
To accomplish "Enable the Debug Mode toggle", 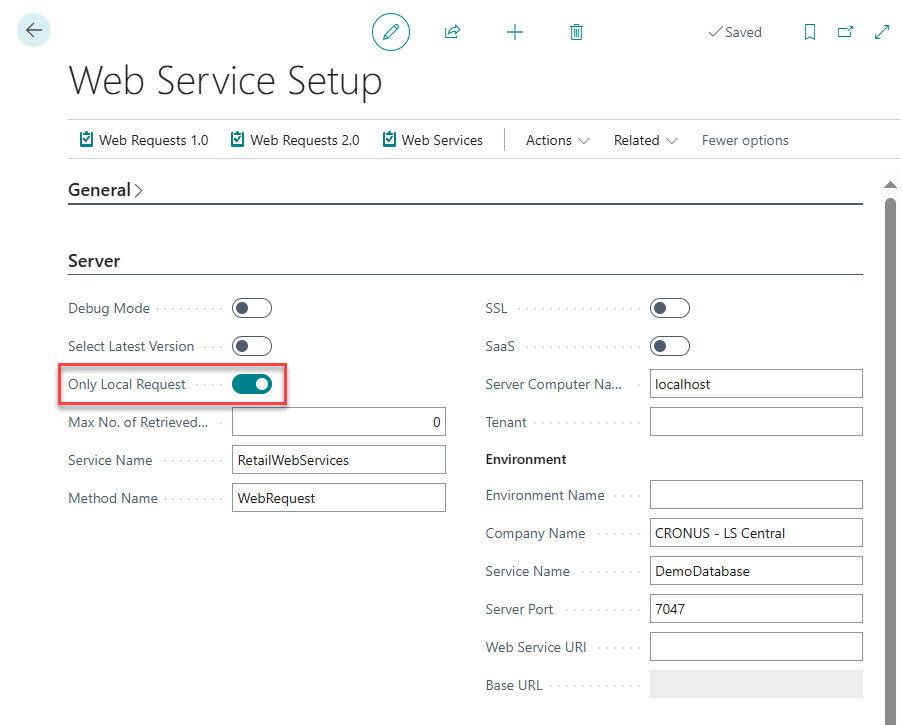I will tap(252, 308).
